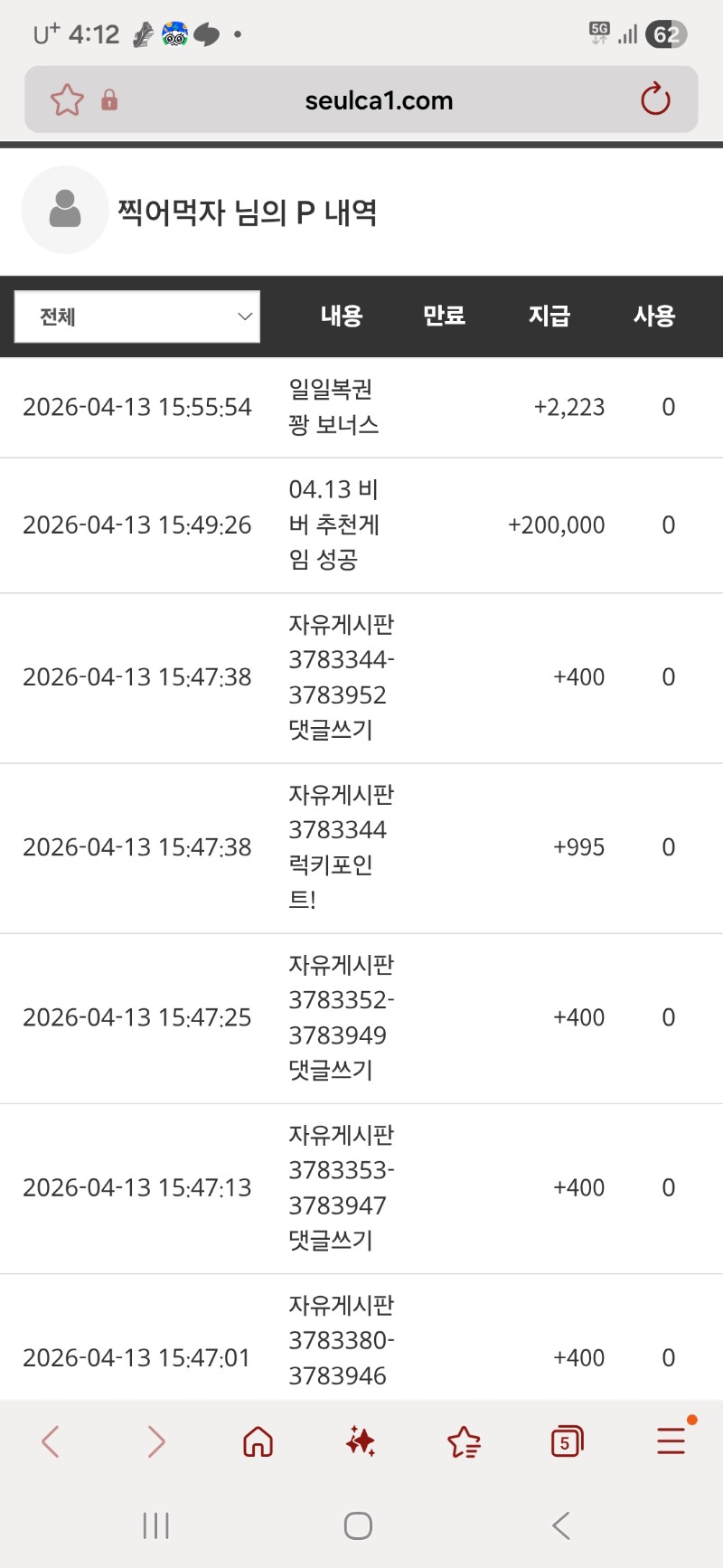Go forward using browser forward arrow
The image size is (723, 1568).
[x=155, y=1441]
